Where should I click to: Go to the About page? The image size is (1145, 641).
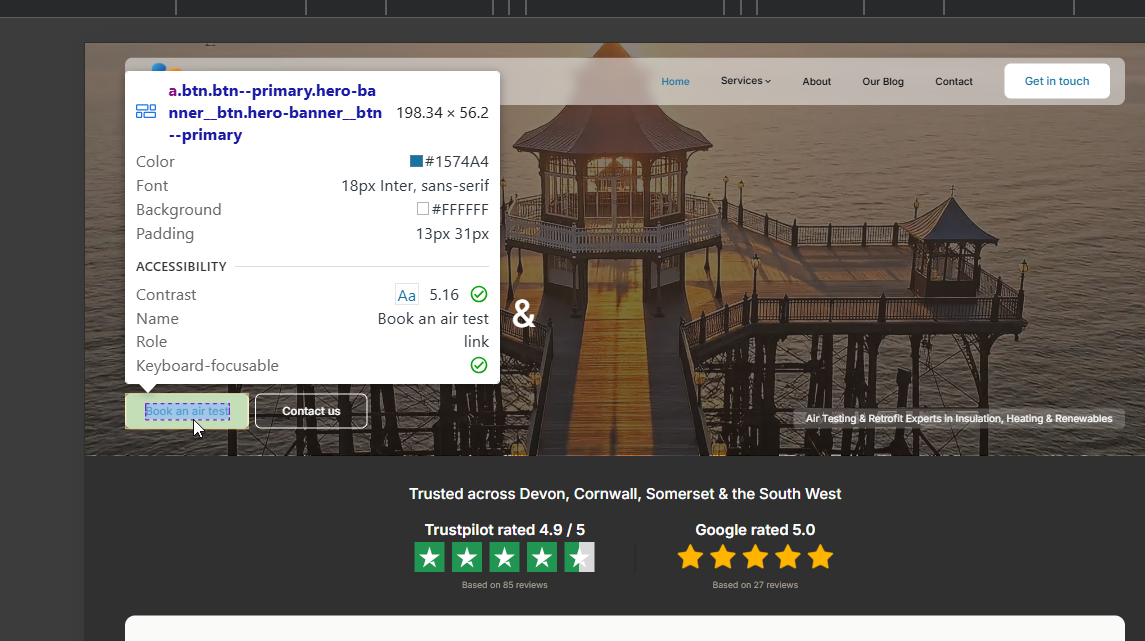coord(816,81)
